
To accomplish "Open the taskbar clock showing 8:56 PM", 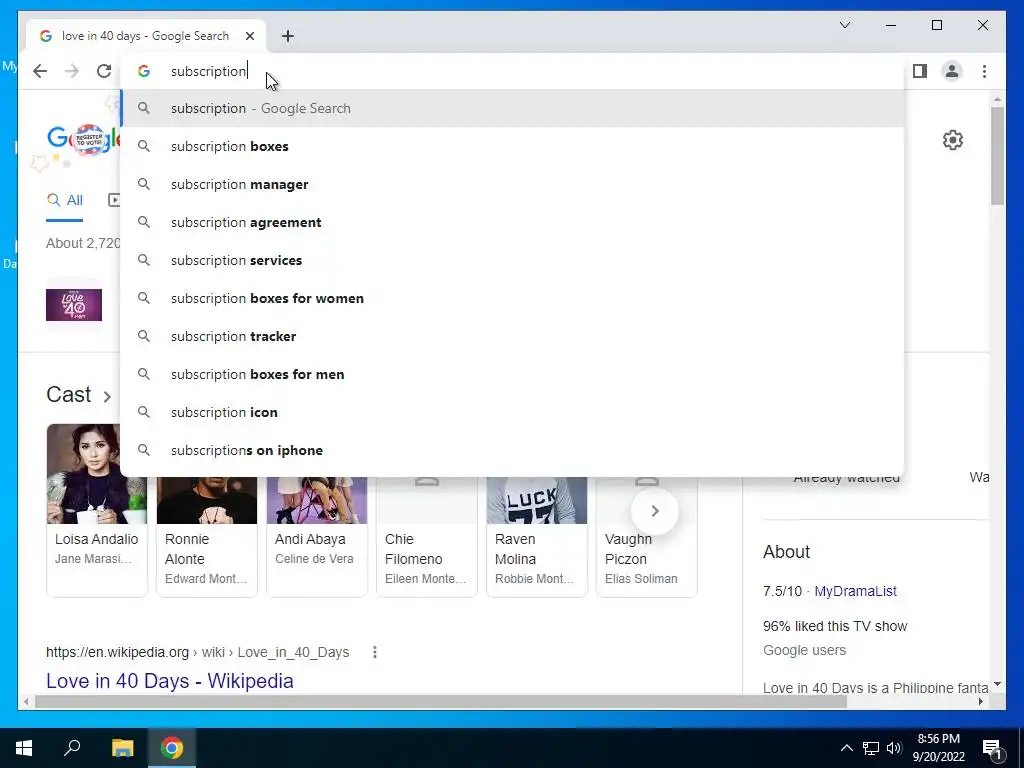I will 938,748.
